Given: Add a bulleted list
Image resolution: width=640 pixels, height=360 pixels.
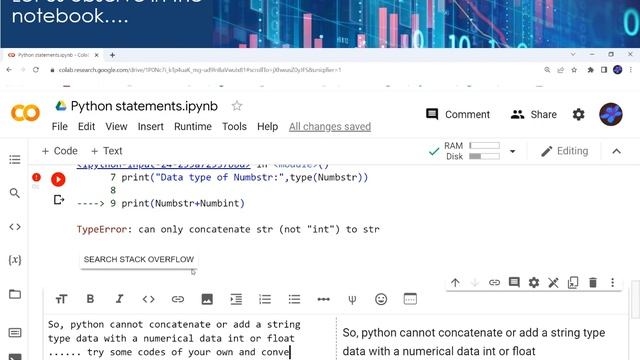Looking at the screenshot, I should point(294,299).
